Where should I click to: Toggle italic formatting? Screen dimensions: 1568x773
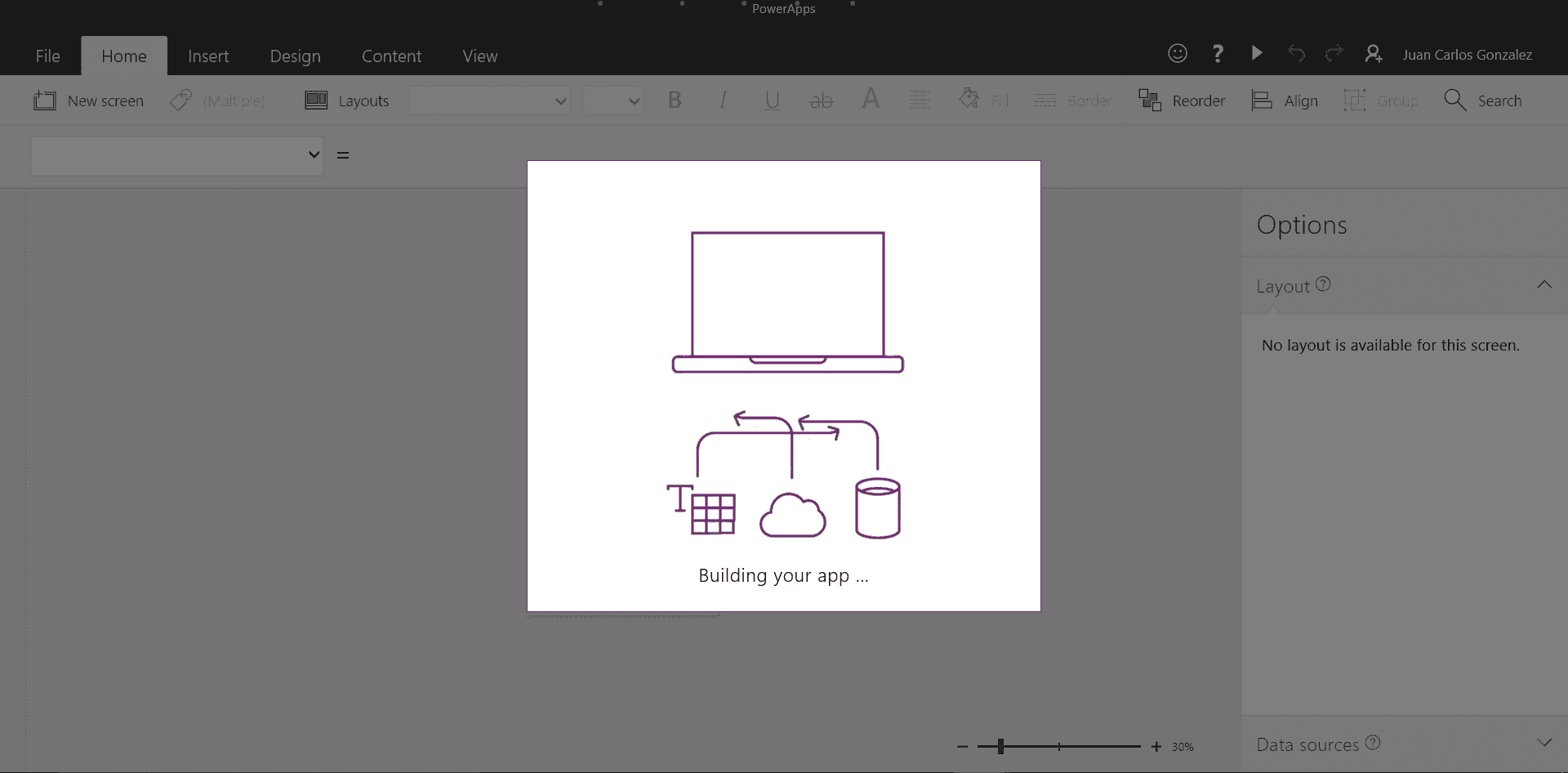(723, 100)
